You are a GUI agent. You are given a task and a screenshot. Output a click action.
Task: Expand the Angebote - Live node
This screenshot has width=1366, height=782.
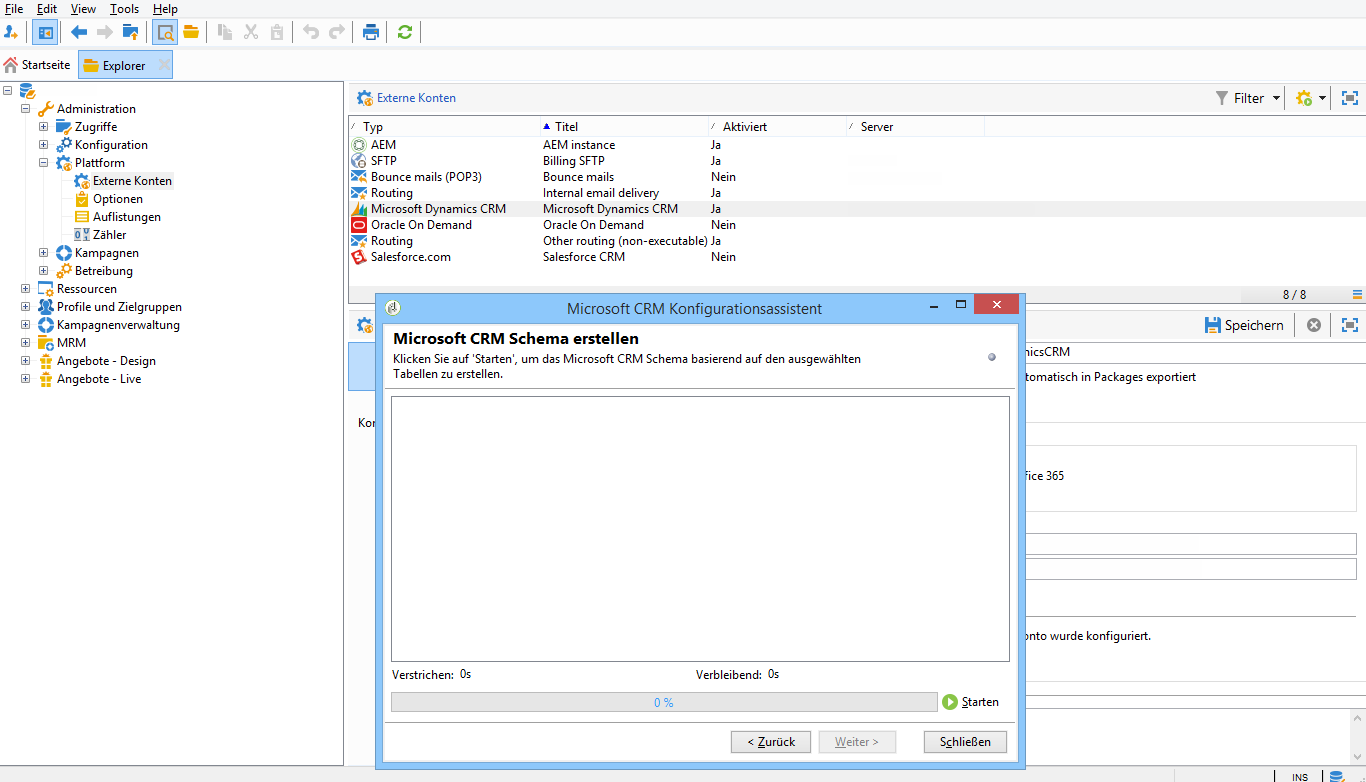coord(26,379)
